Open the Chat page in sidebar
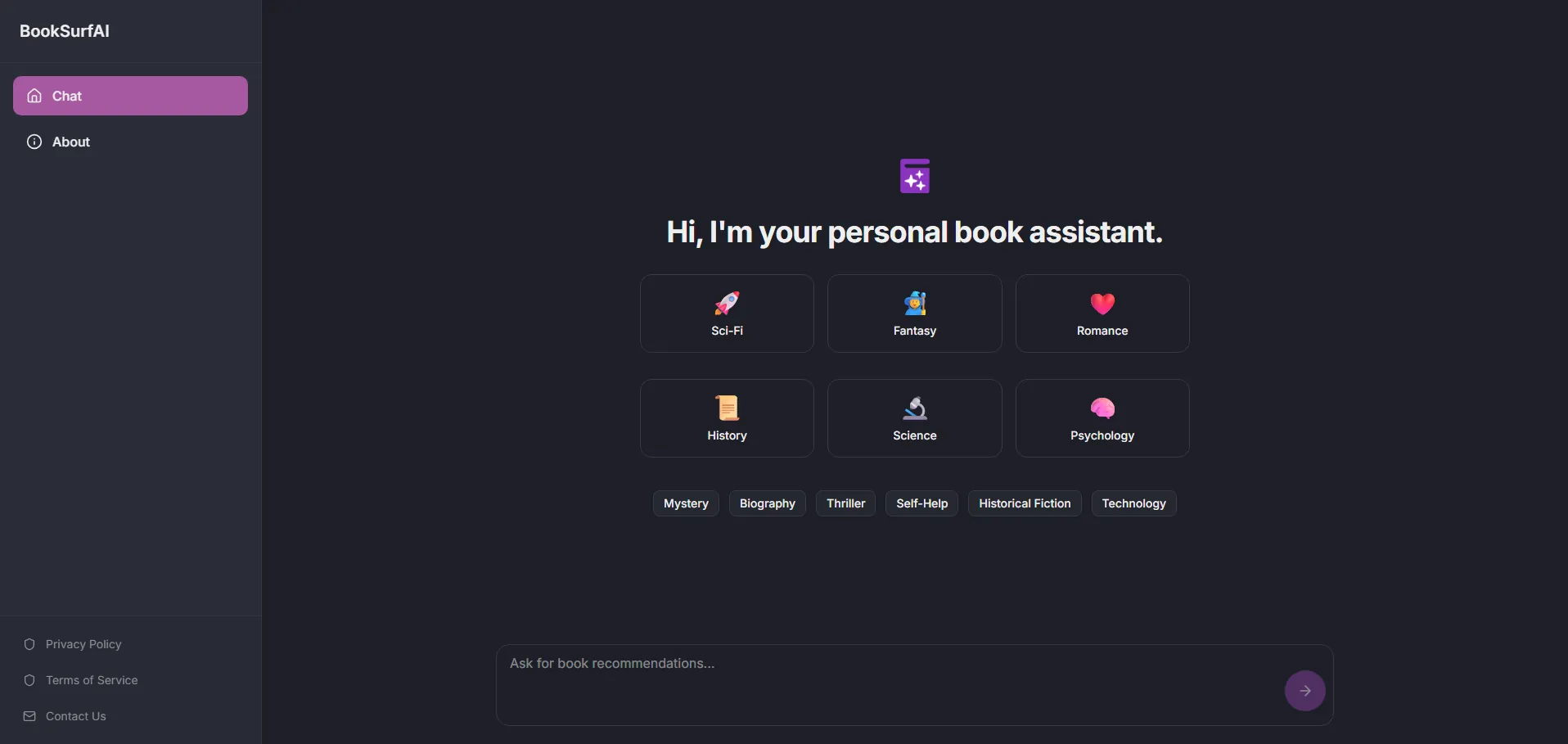This screenshot has width=1568, height=744. [130, 96]
